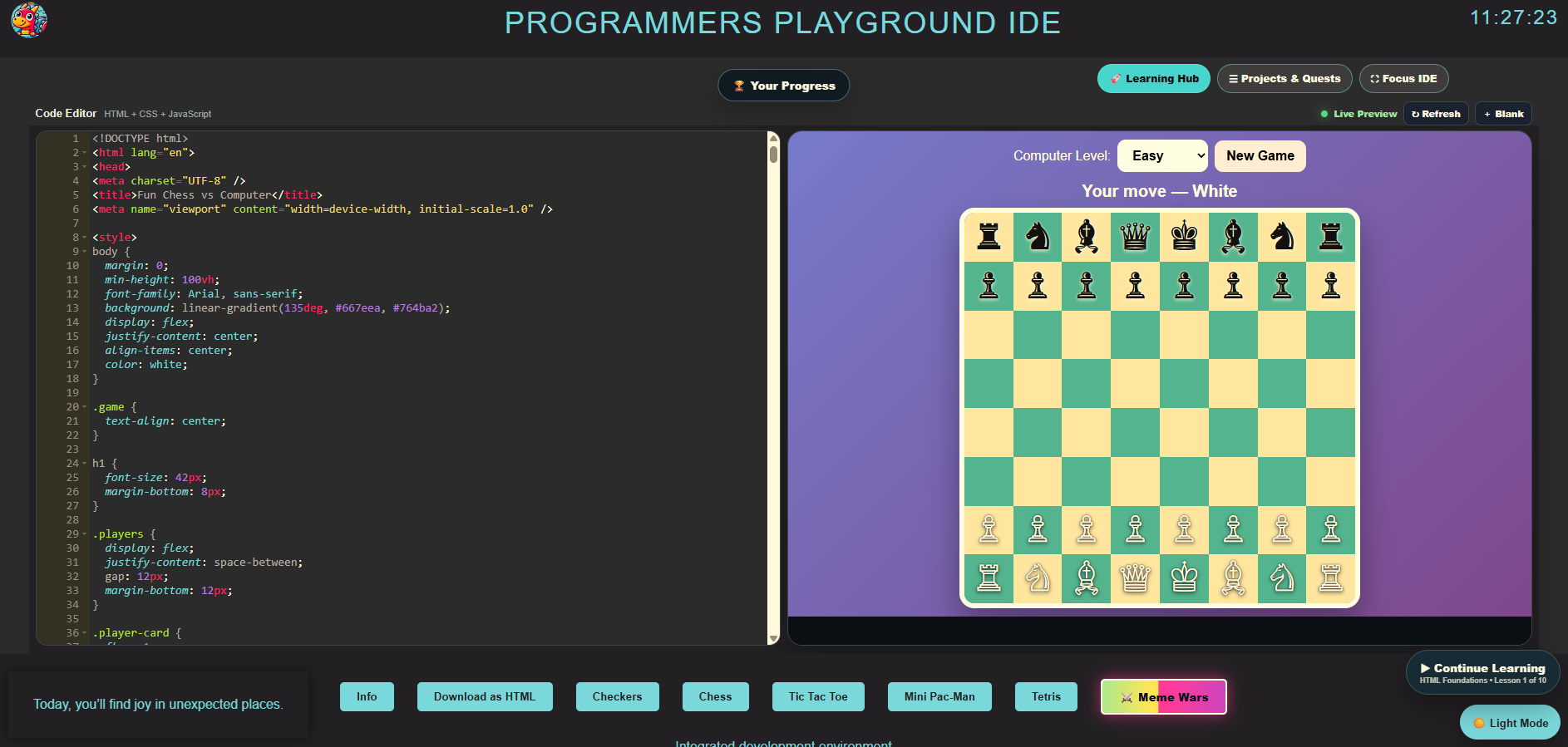
Task: Click the code editor scrollbar thumb
Action: 773,155
